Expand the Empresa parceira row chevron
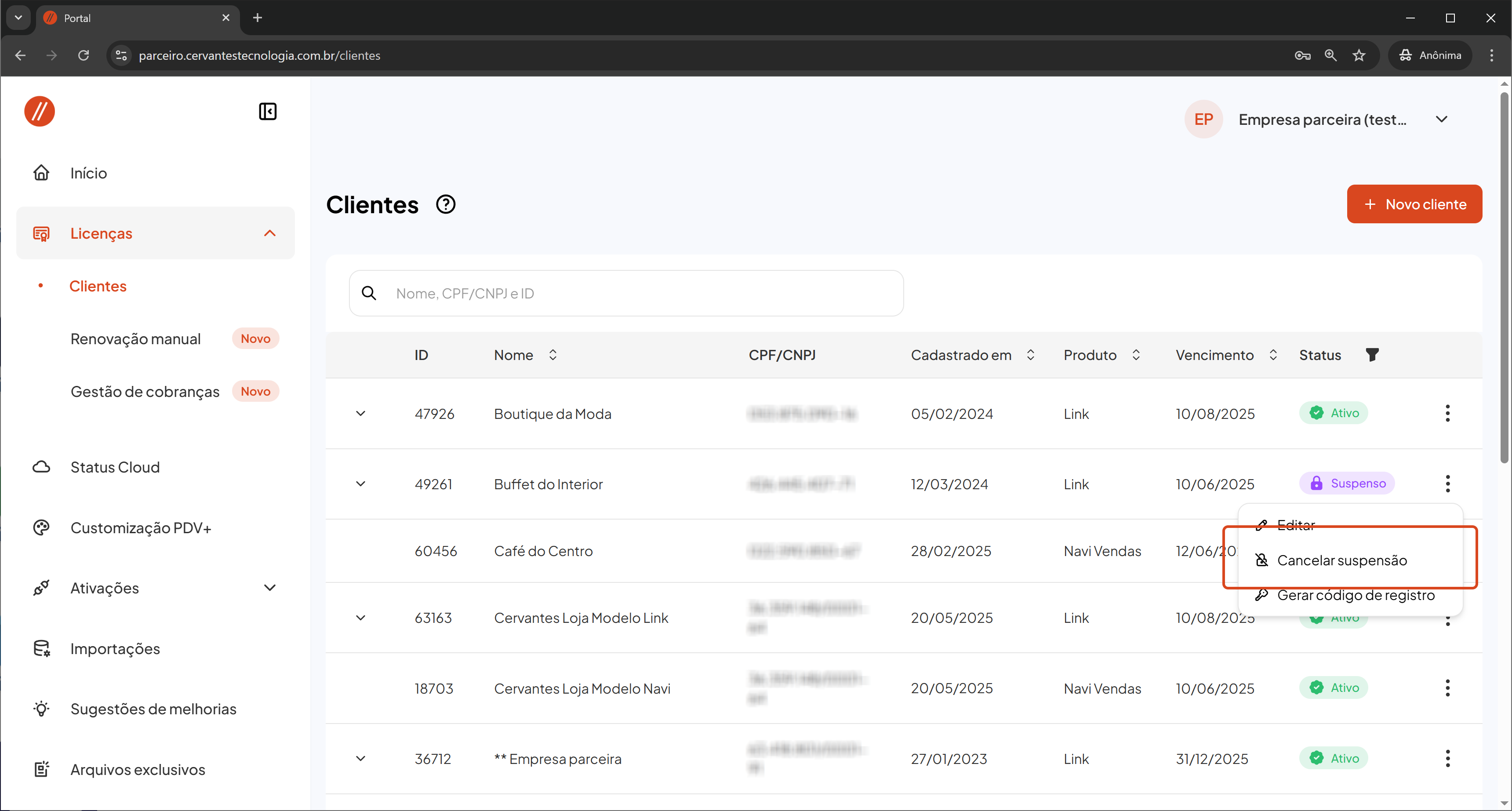 pyautogui.click(x=361, y=759)
